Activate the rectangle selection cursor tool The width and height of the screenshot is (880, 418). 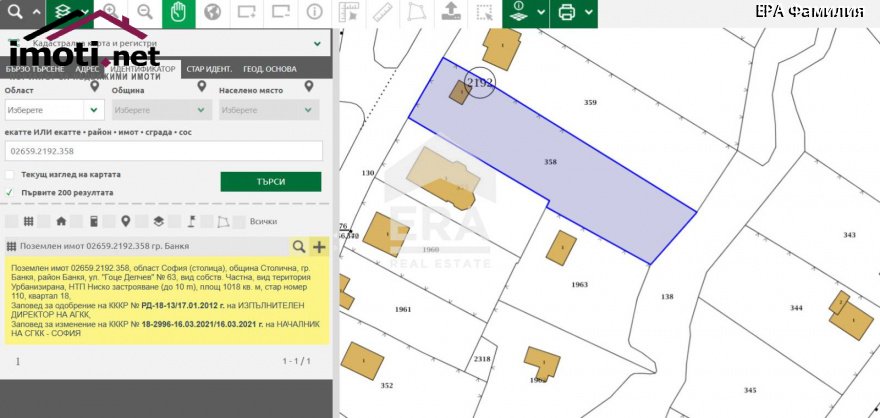tap(483, 12)
